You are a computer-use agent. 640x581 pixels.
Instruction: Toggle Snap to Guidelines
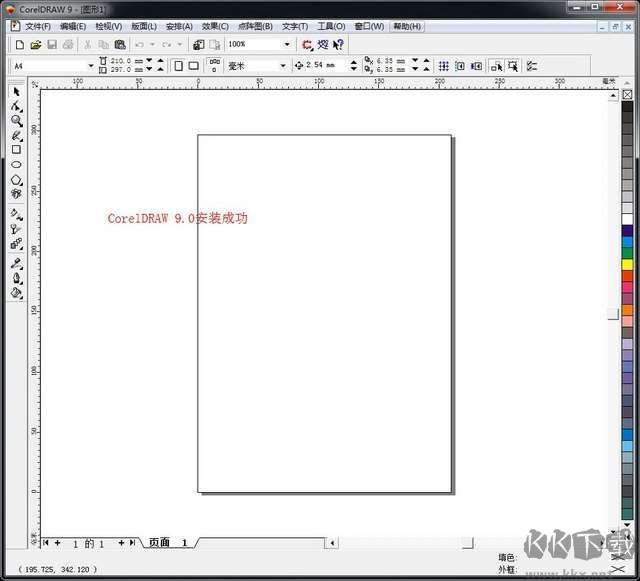[x=460, y=66]
